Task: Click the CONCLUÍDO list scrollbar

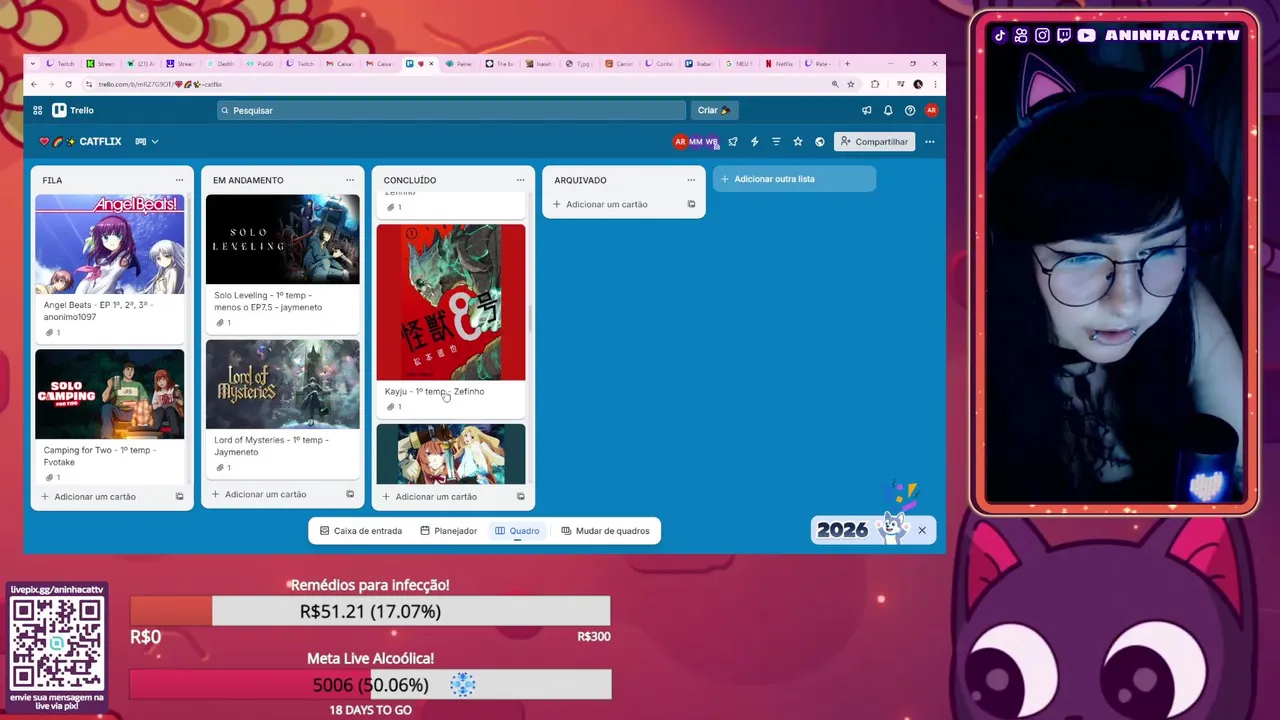Action: point(530,320)
